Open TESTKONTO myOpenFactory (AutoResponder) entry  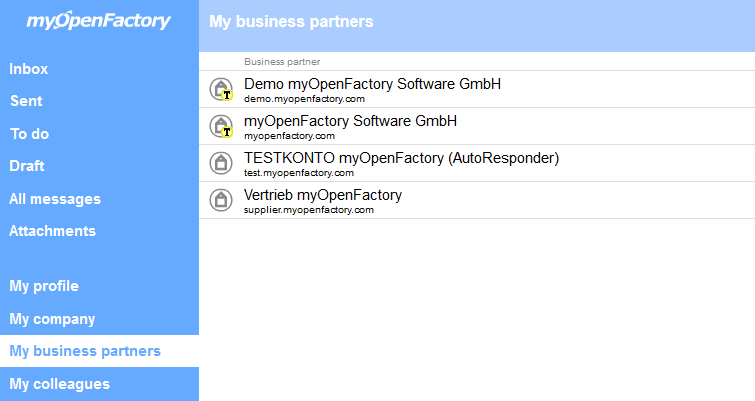[477, 163]
